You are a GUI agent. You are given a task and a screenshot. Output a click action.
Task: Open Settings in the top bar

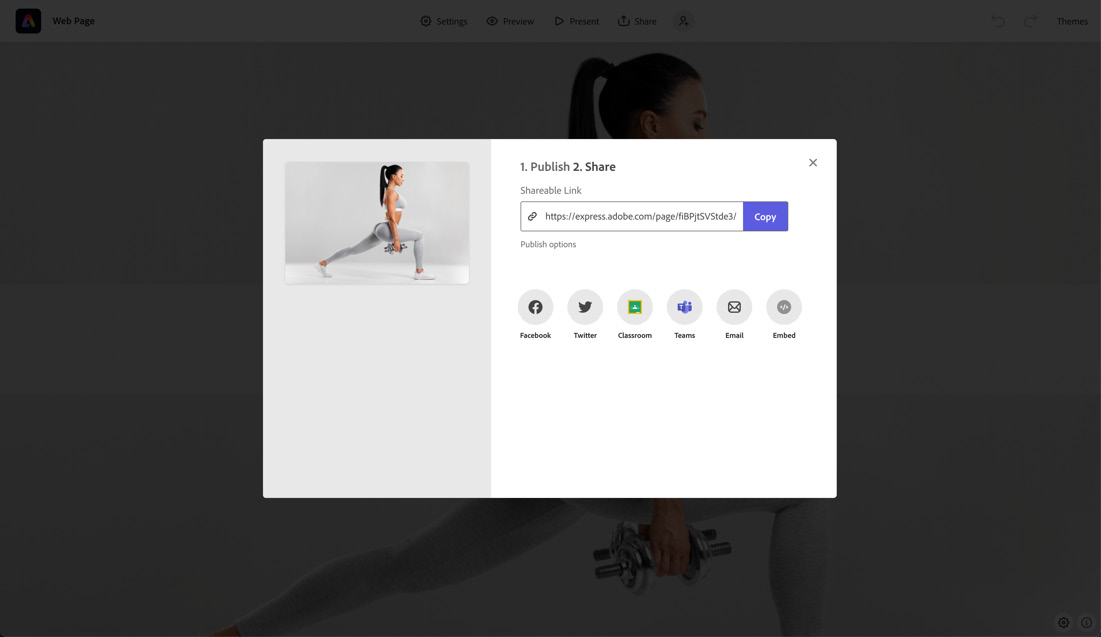[x=444, y=21]
